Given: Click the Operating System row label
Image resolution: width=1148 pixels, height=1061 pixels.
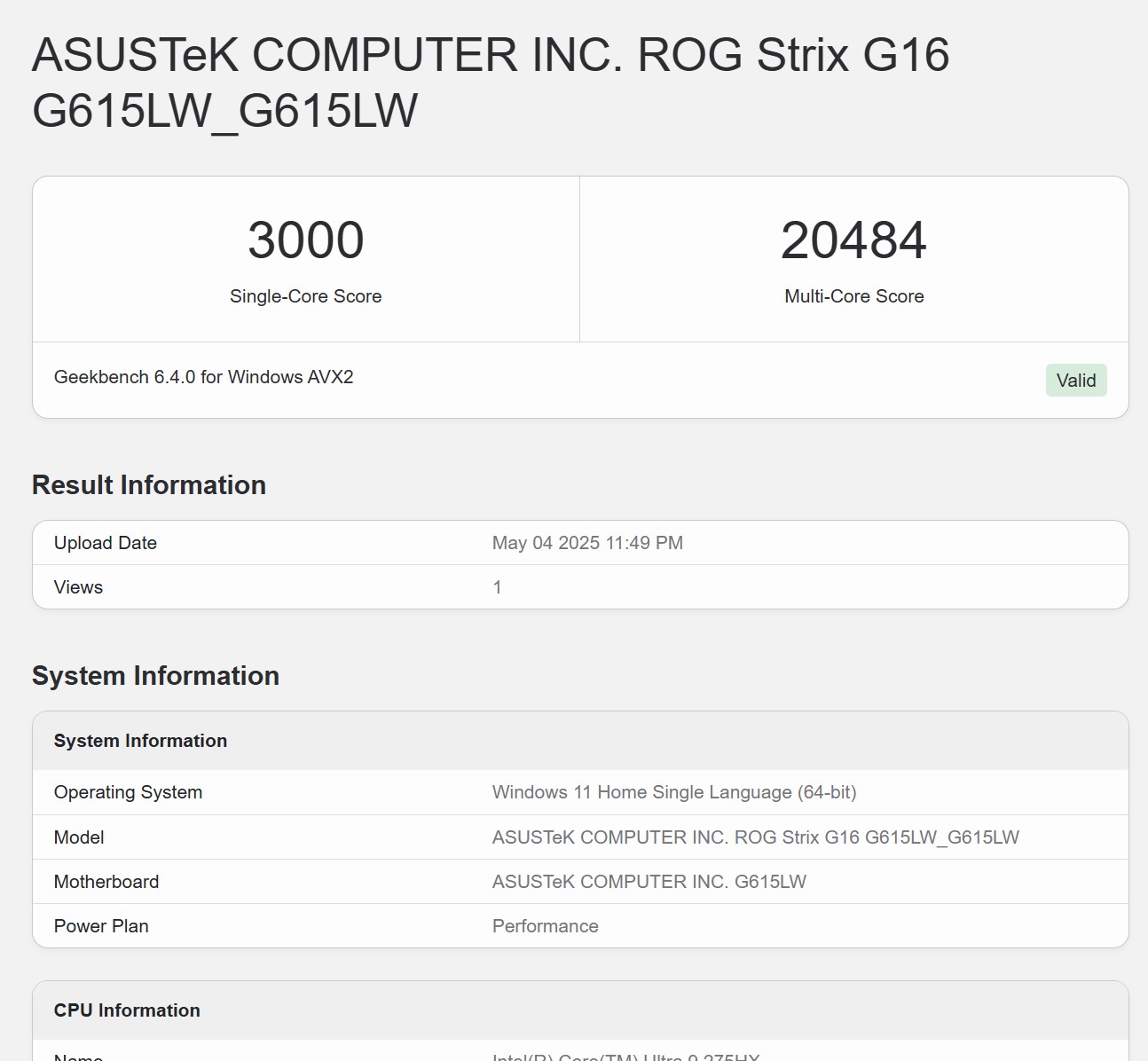Looking at the screenshot, I should (x=128, y=792).
